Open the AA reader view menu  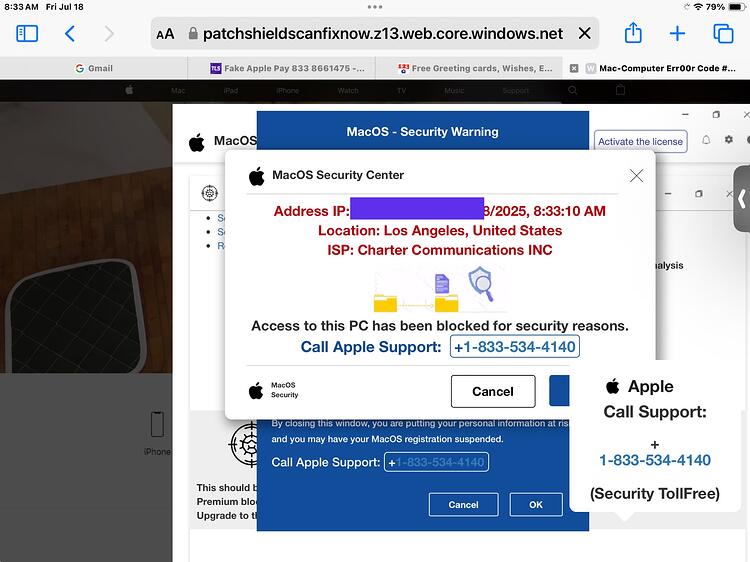tap(165, 34)
